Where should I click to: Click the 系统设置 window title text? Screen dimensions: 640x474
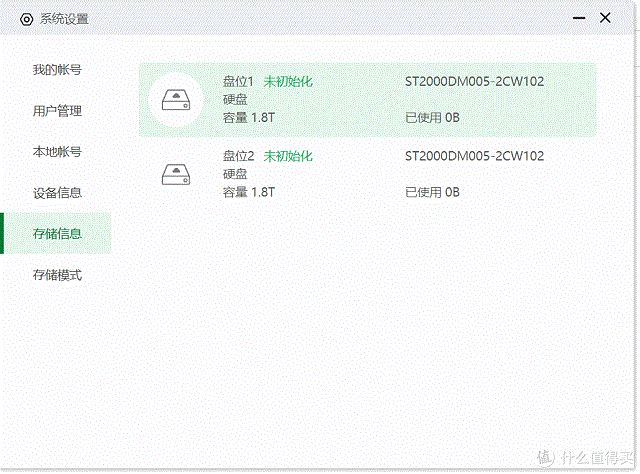[64, 19]
